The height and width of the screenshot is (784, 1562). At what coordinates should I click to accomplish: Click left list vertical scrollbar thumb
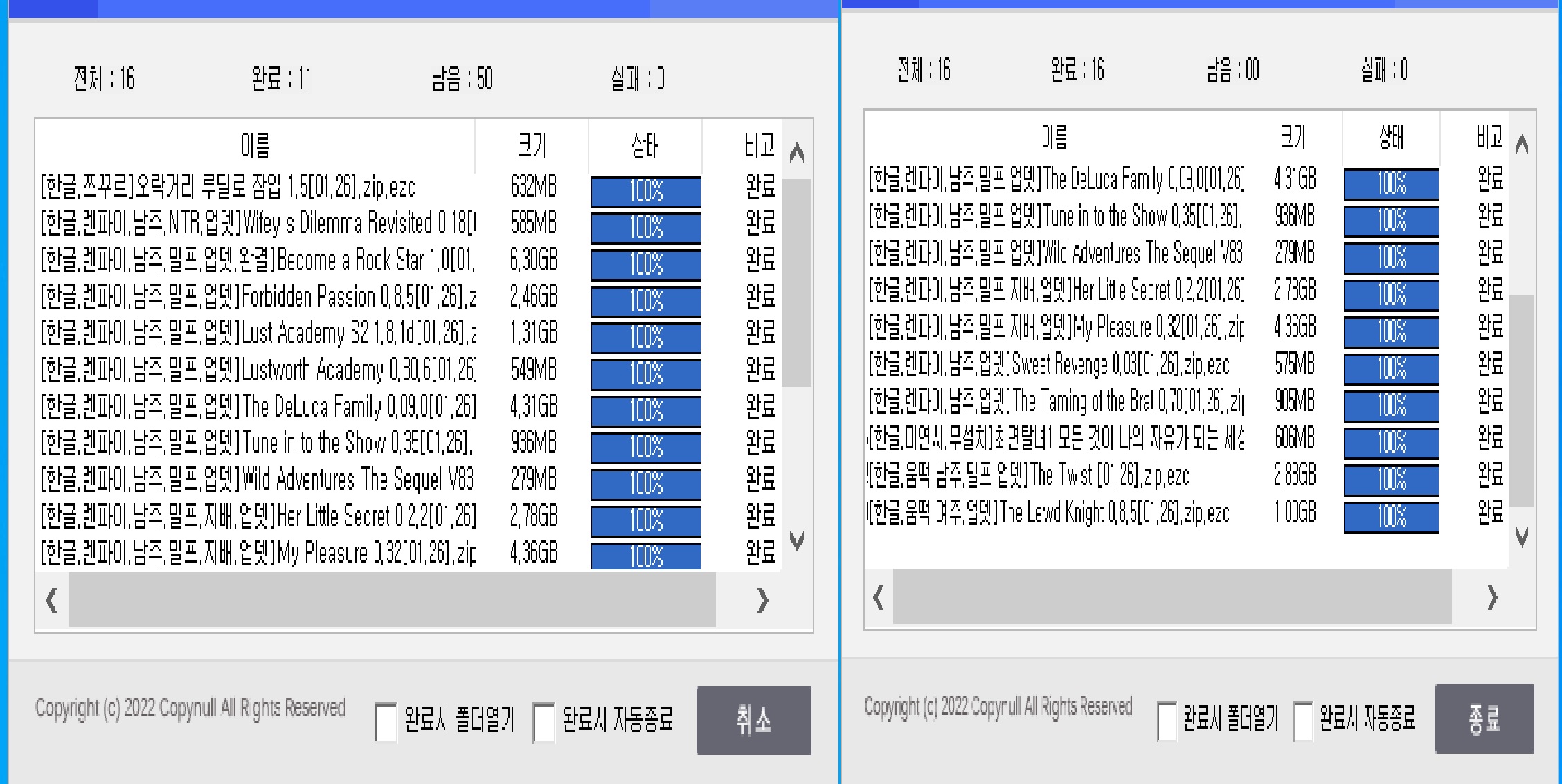click(x=796, y=282)
